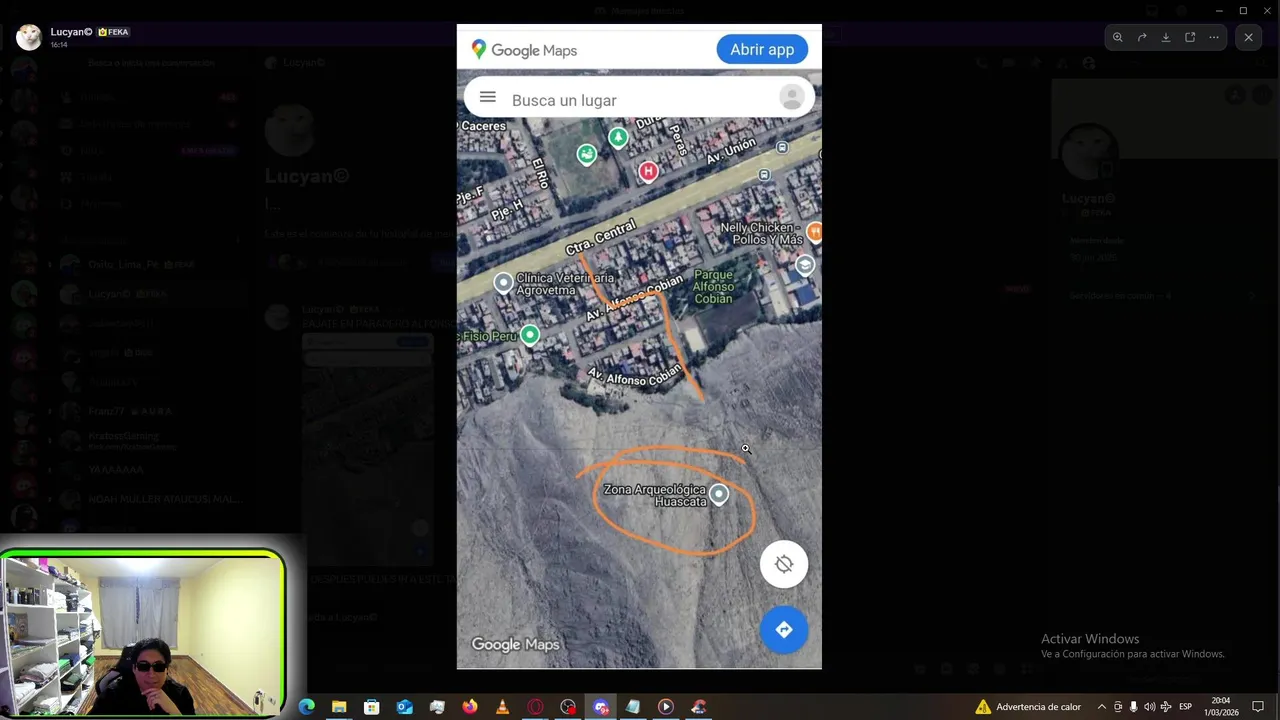Click the Google Maps logo in header
Viewport: 1280px width, 720px height.
(524, 50)
